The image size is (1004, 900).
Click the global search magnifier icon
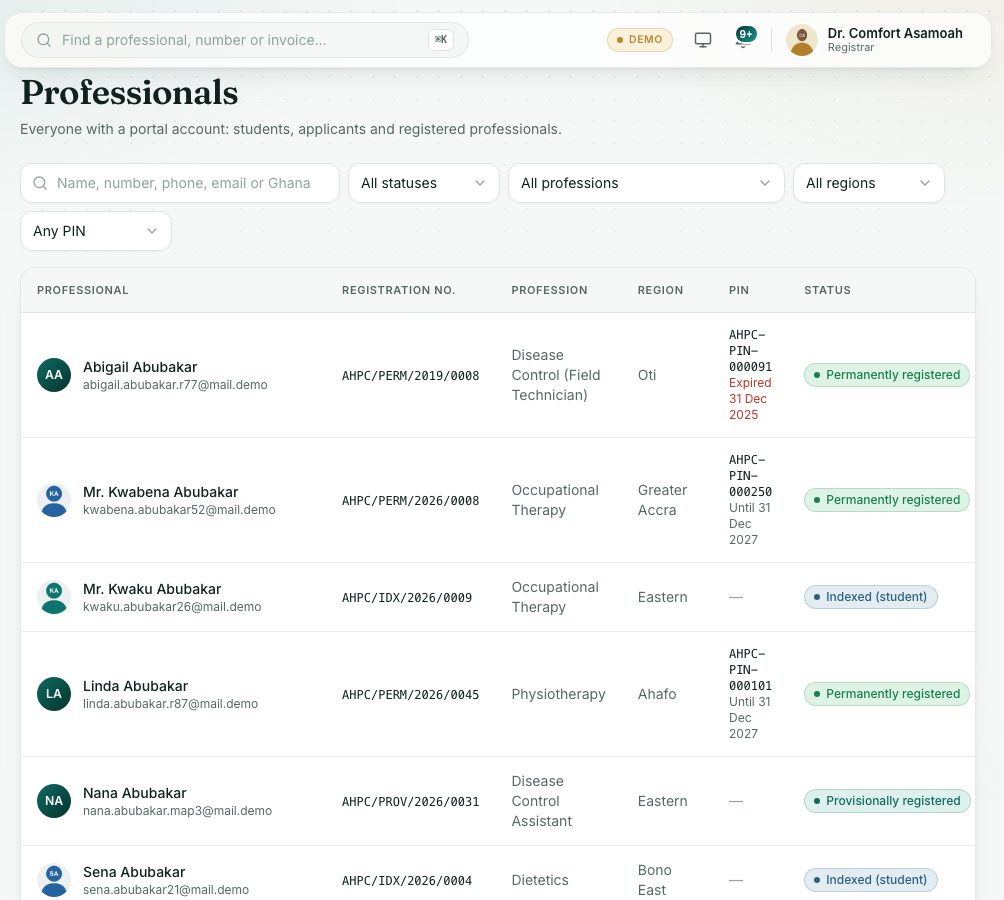(x=44, y=40)
